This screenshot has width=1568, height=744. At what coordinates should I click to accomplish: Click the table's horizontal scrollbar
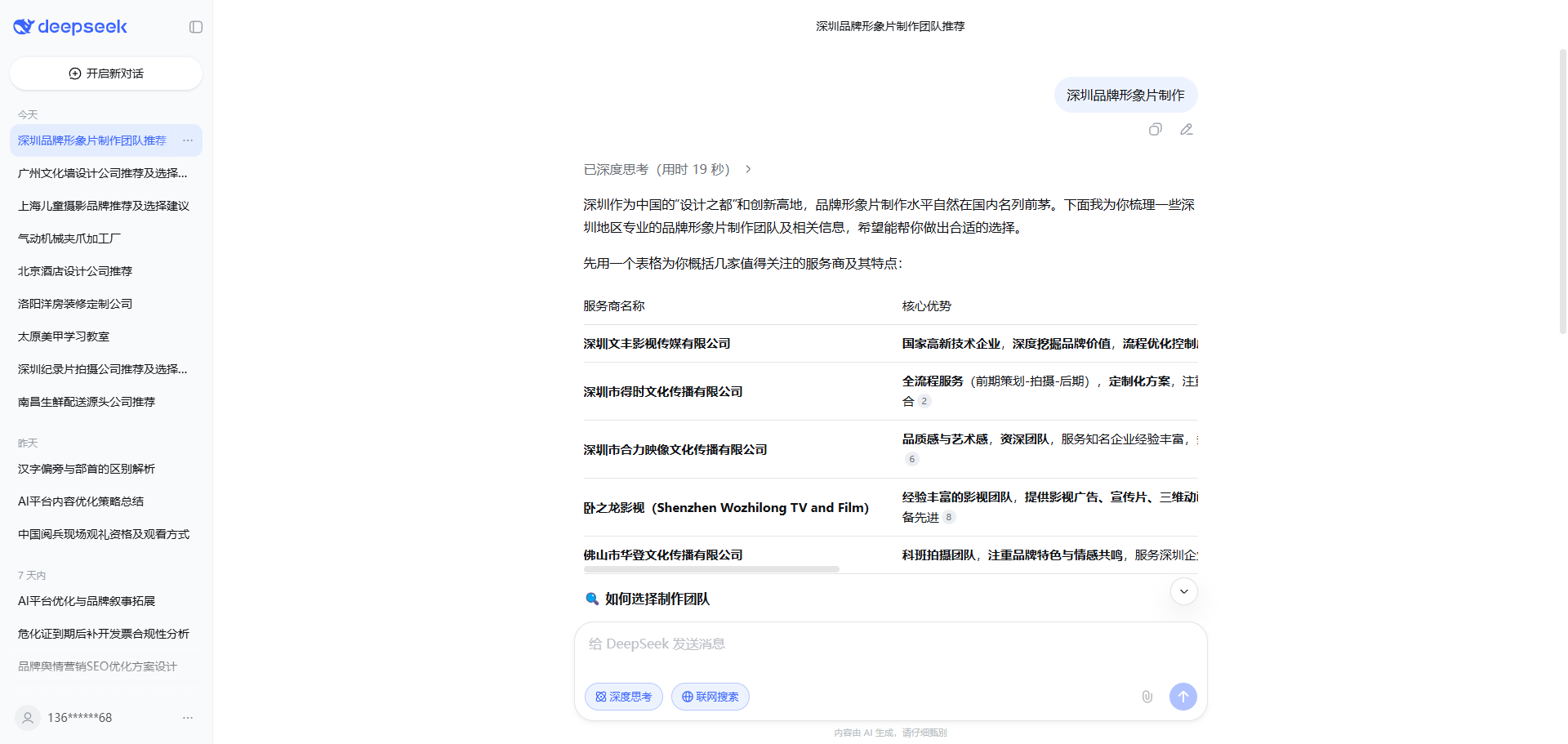tap(710, 569)
